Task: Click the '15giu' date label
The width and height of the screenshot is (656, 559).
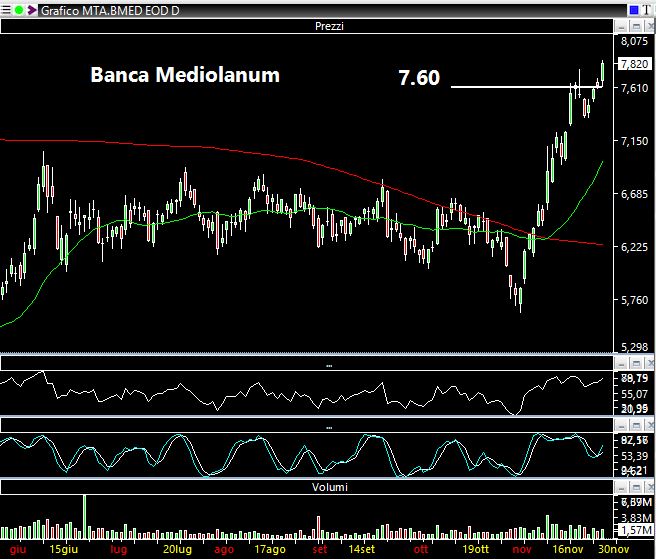Action: [x=64, y=549]
